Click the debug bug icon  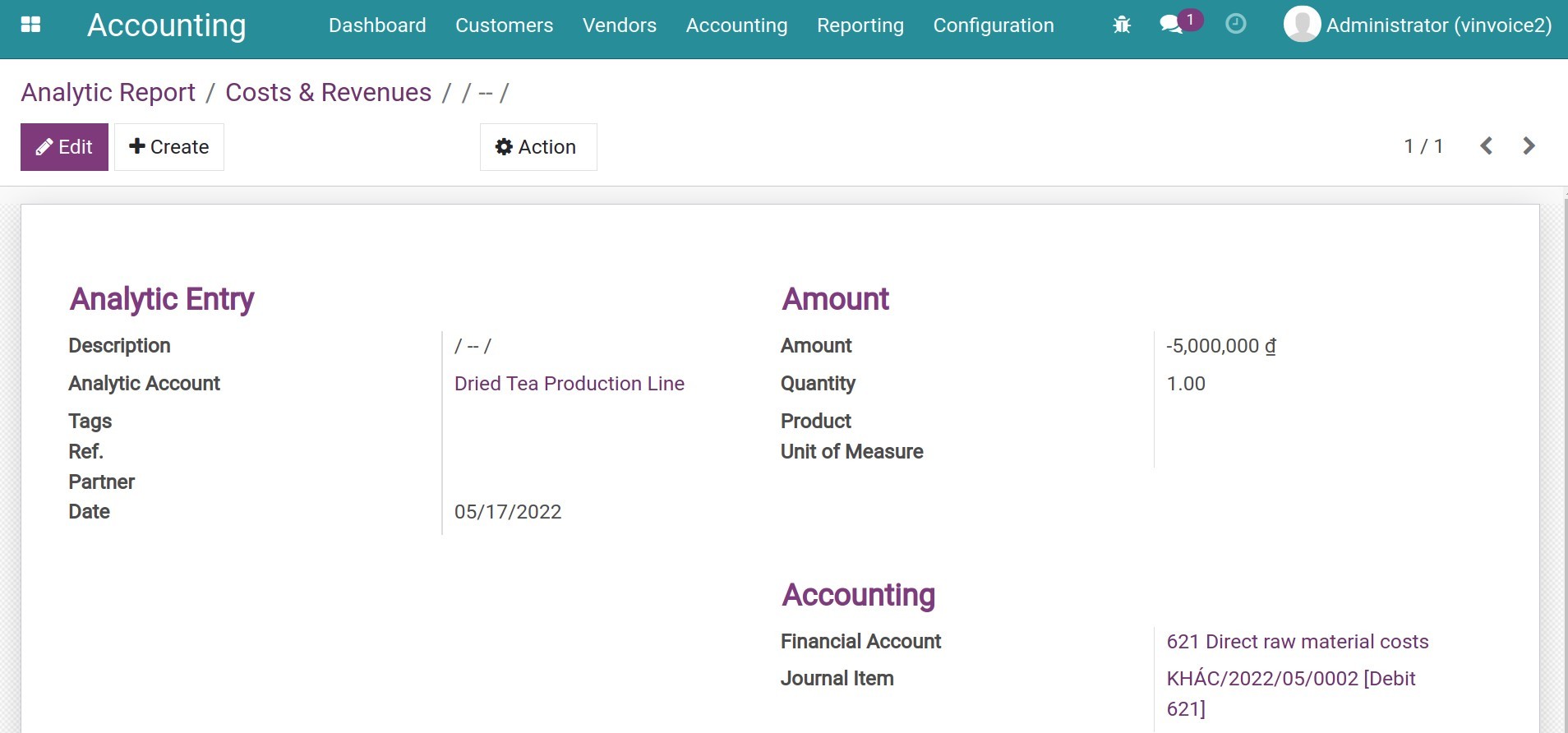(x=1121, y=25)
